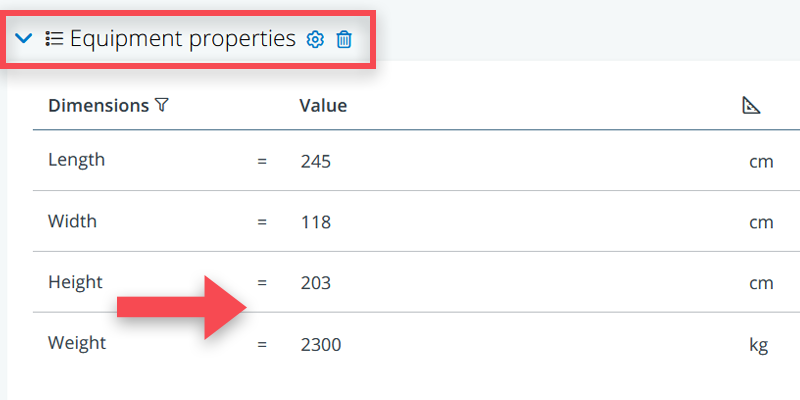Select the Height row label
The image size is (800, 400).
click(75, 283)
